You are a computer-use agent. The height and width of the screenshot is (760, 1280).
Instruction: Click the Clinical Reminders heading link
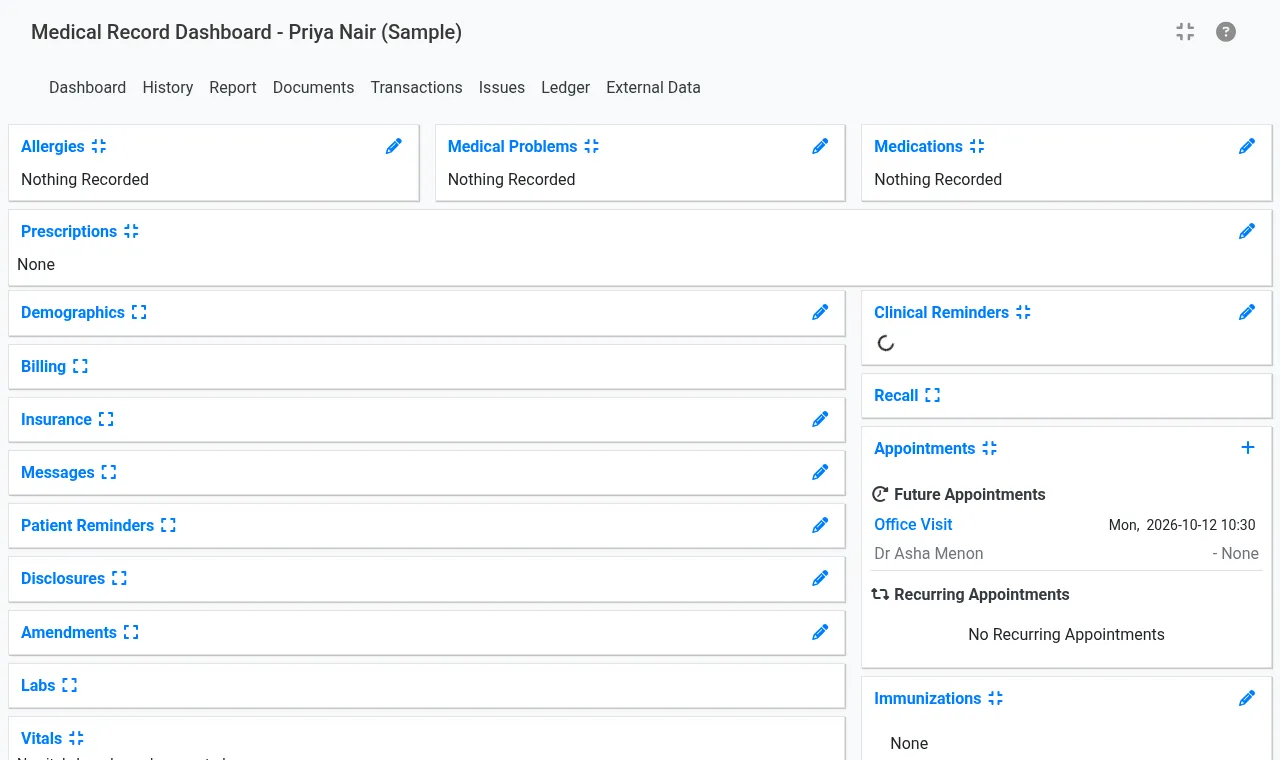point(941,312)
